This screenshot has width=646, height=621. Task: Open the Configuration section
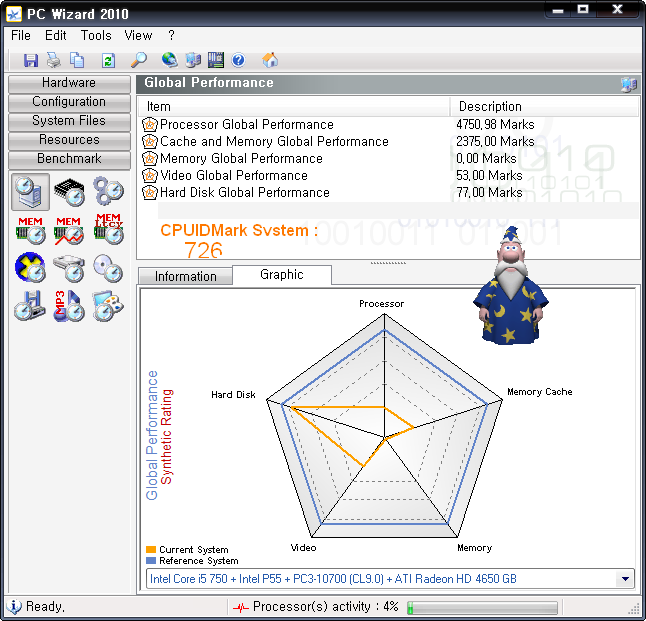pos(69,102)
